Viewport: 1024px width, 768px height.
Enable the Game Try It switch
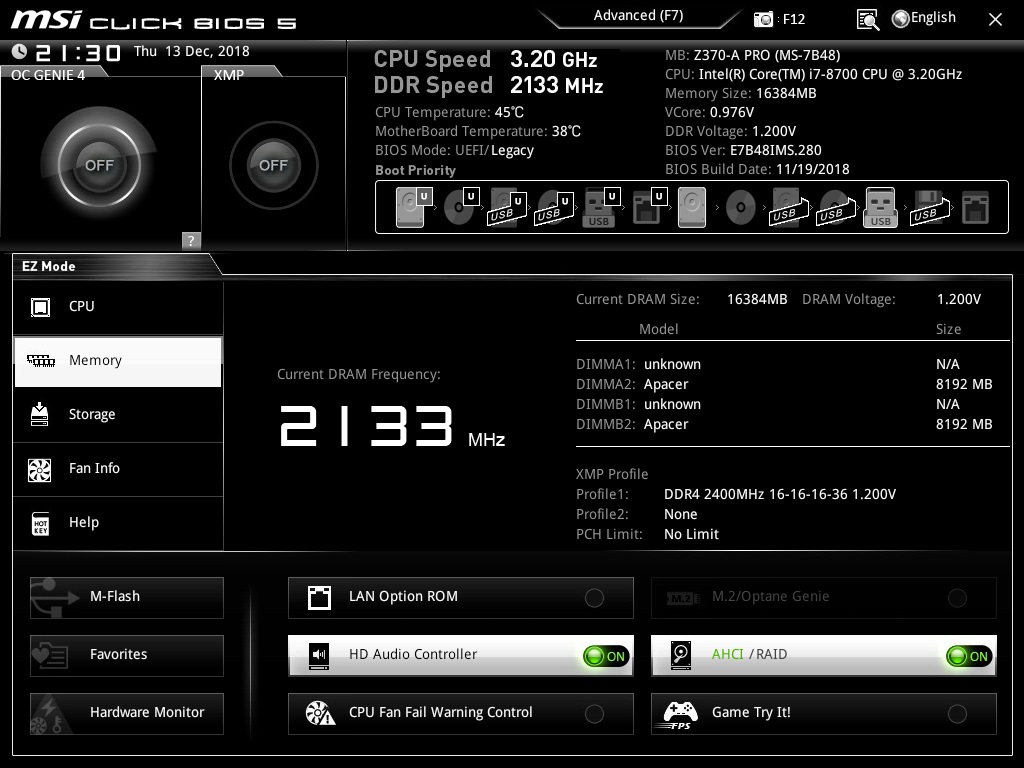tap(957, 714)
